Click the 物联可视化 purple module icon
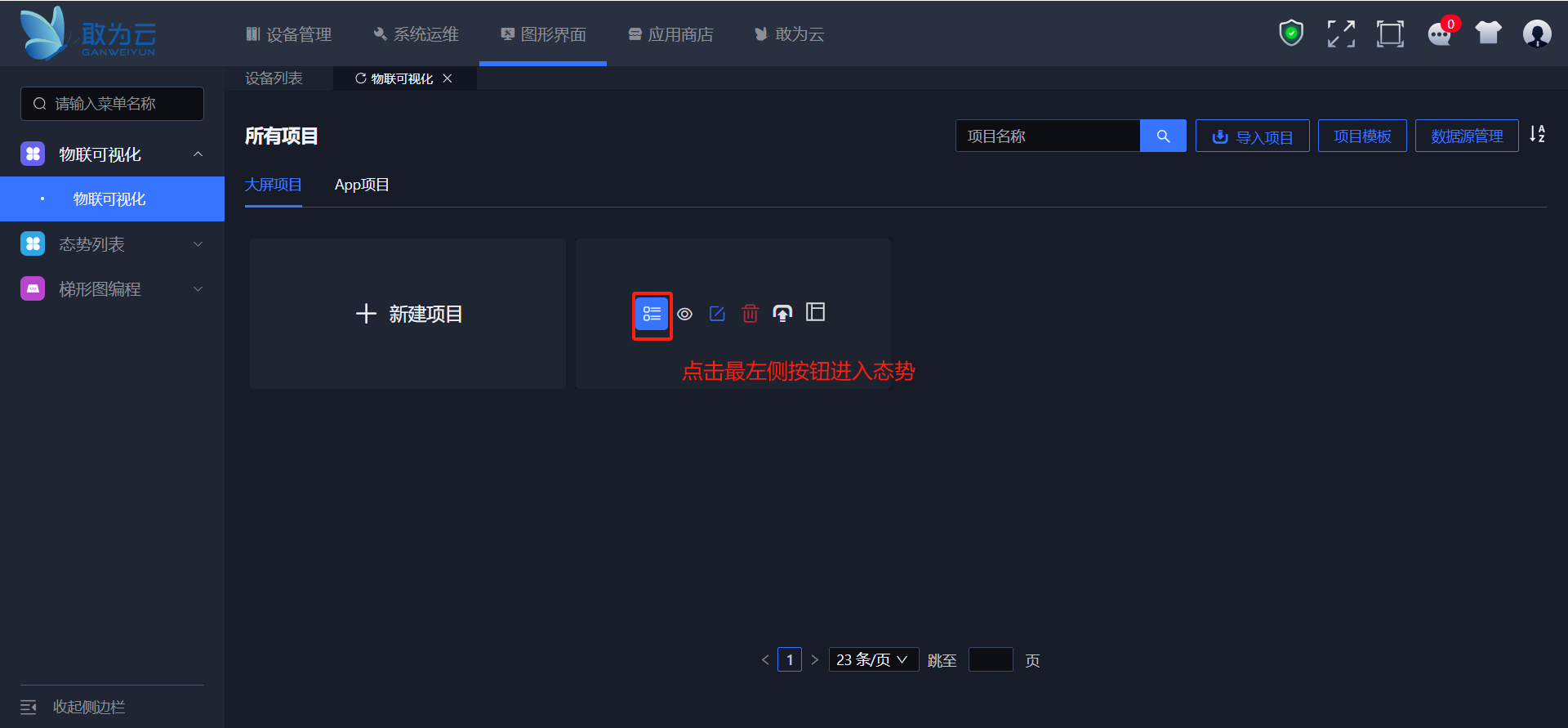1568x728 pixels. [33, 154]
